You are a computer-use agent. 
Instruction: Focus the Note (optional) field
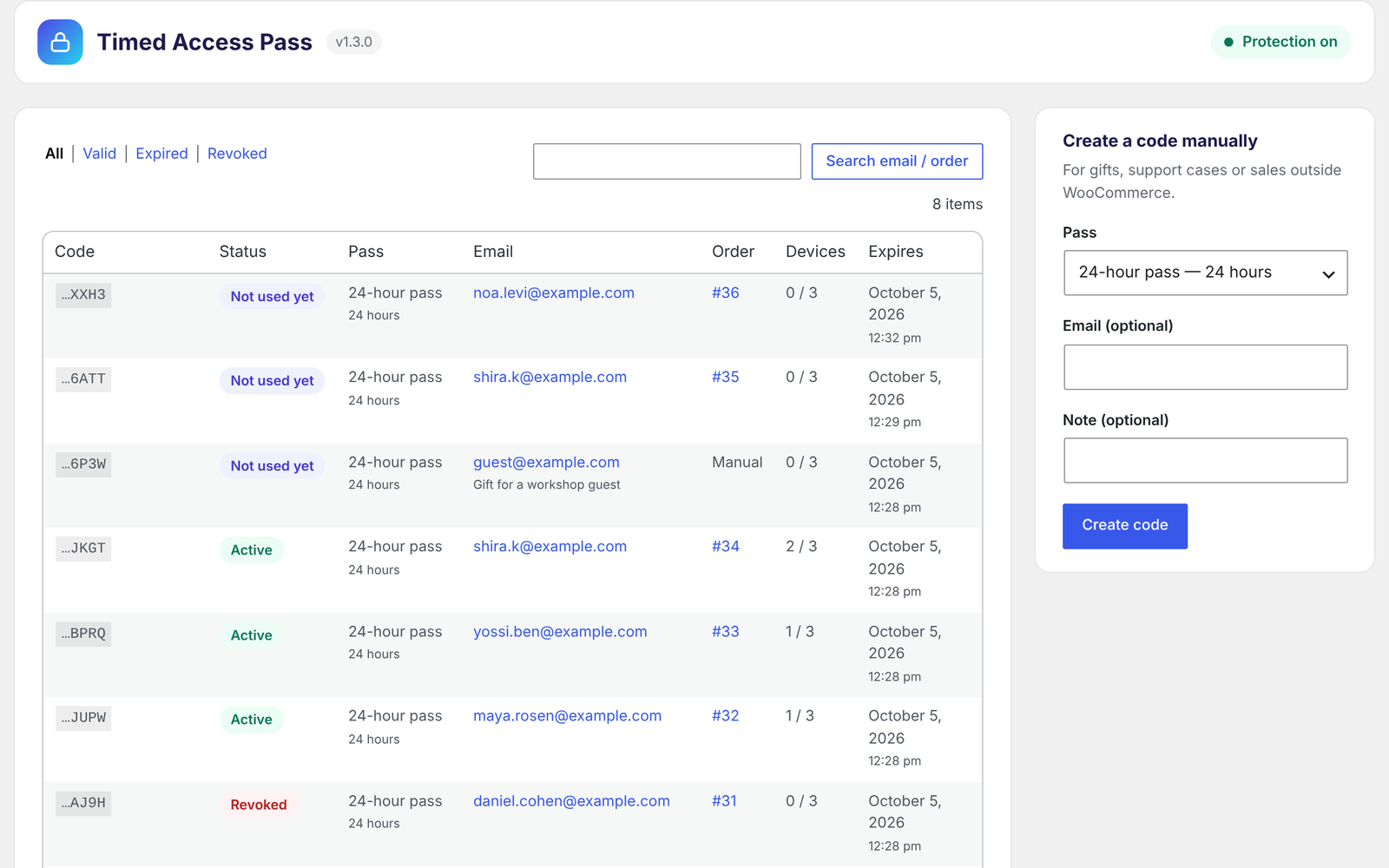[1205, 460]
